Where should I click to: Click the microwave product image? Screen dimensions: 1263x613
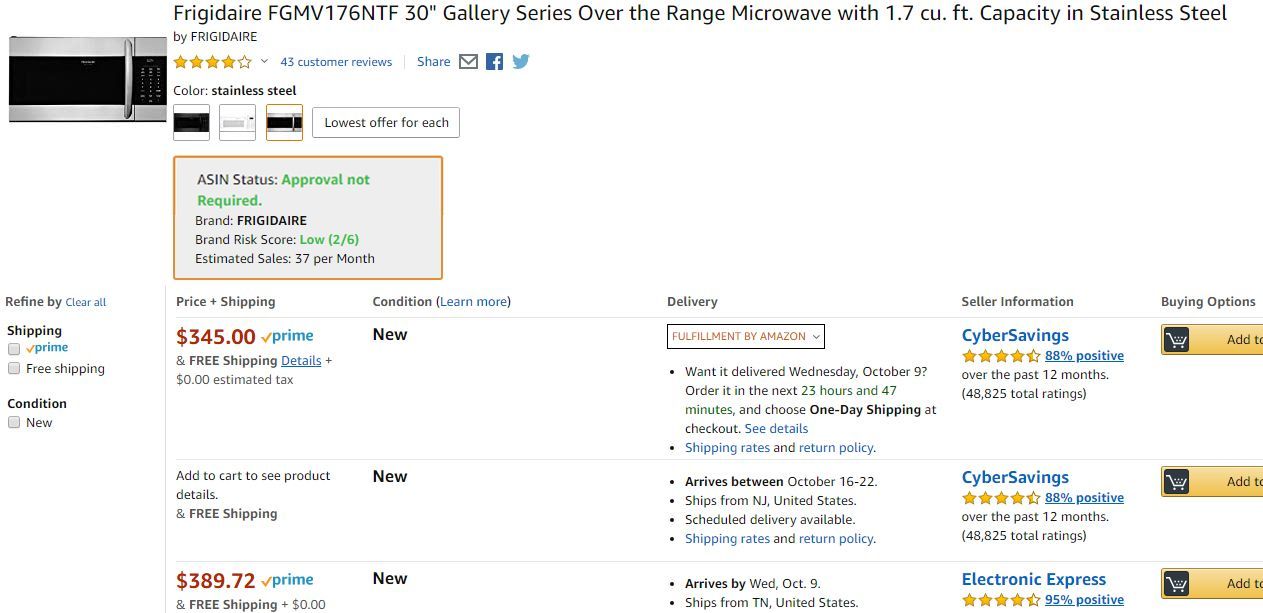pyautogui.click(x=85, y=80)
